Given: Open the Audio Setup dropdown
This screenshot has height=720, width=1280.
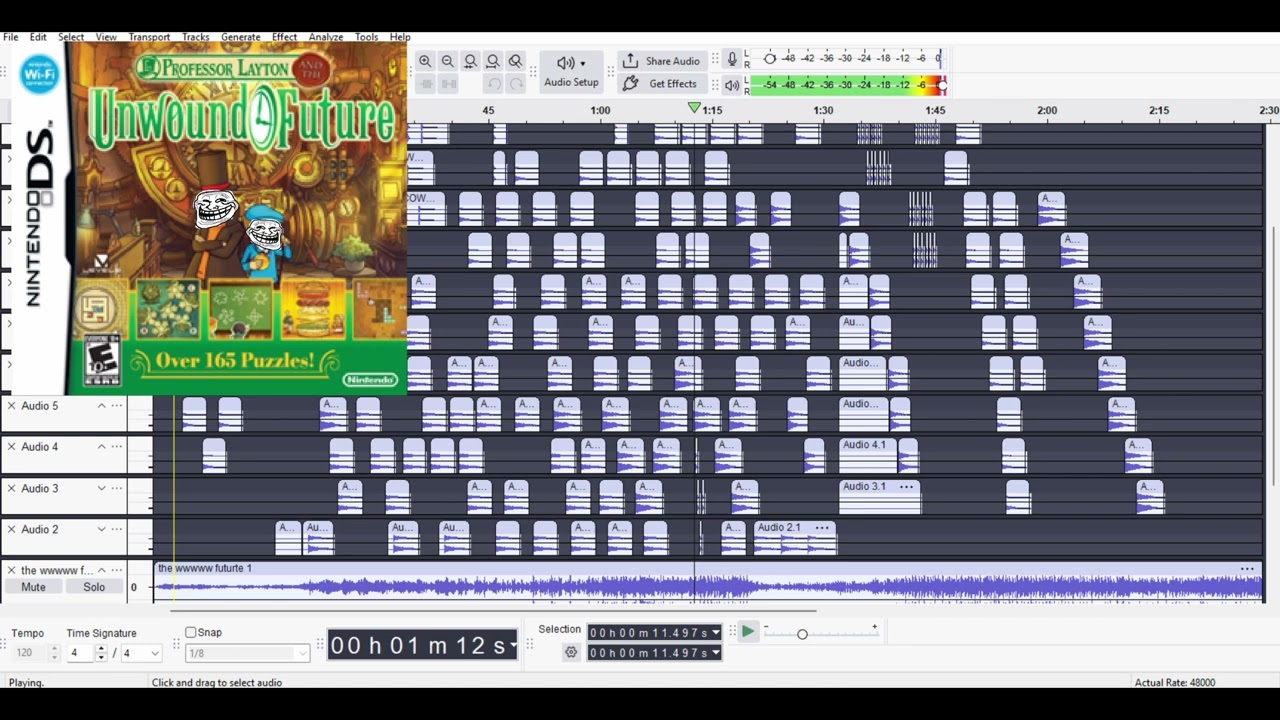Looking at the screenshot, I should click(571, 72).
